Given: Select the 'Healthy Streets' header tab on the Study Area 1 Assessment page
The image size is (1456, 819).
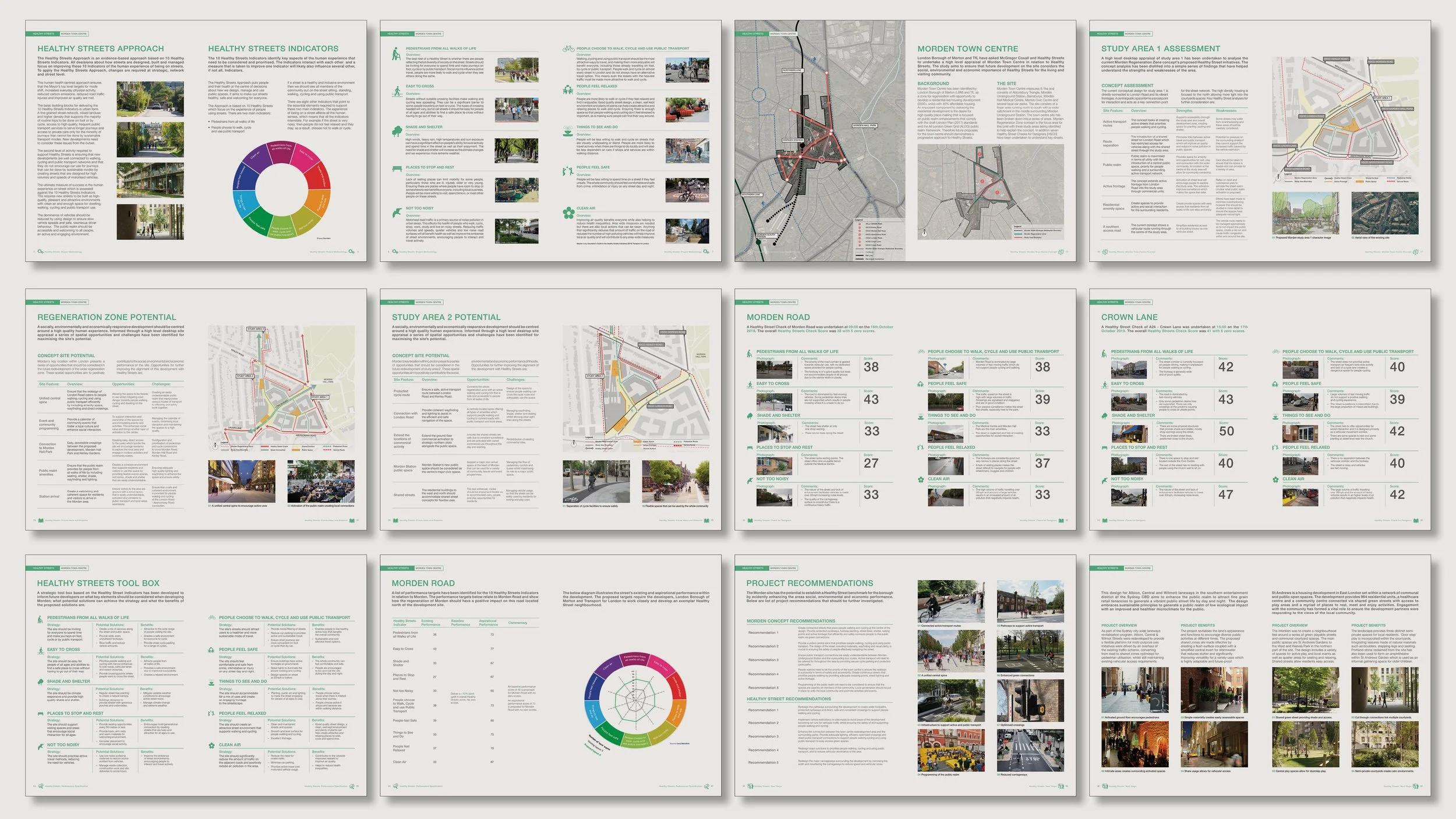Looking at the screenshot, I should pos(1107,34).
